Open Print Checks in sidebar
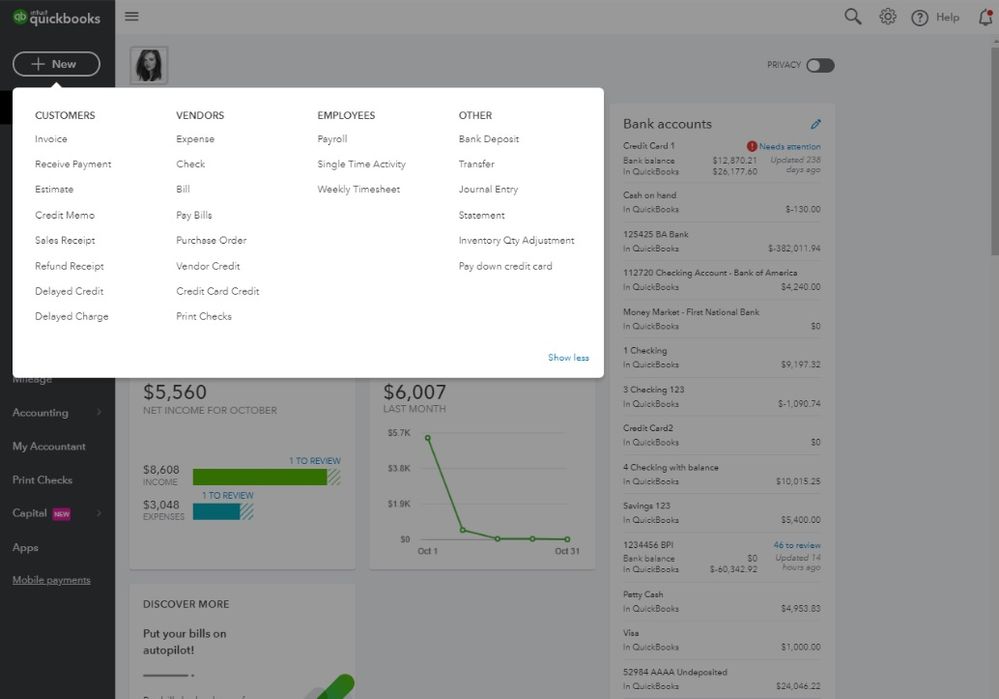999x699 pixels. point(42,480)
